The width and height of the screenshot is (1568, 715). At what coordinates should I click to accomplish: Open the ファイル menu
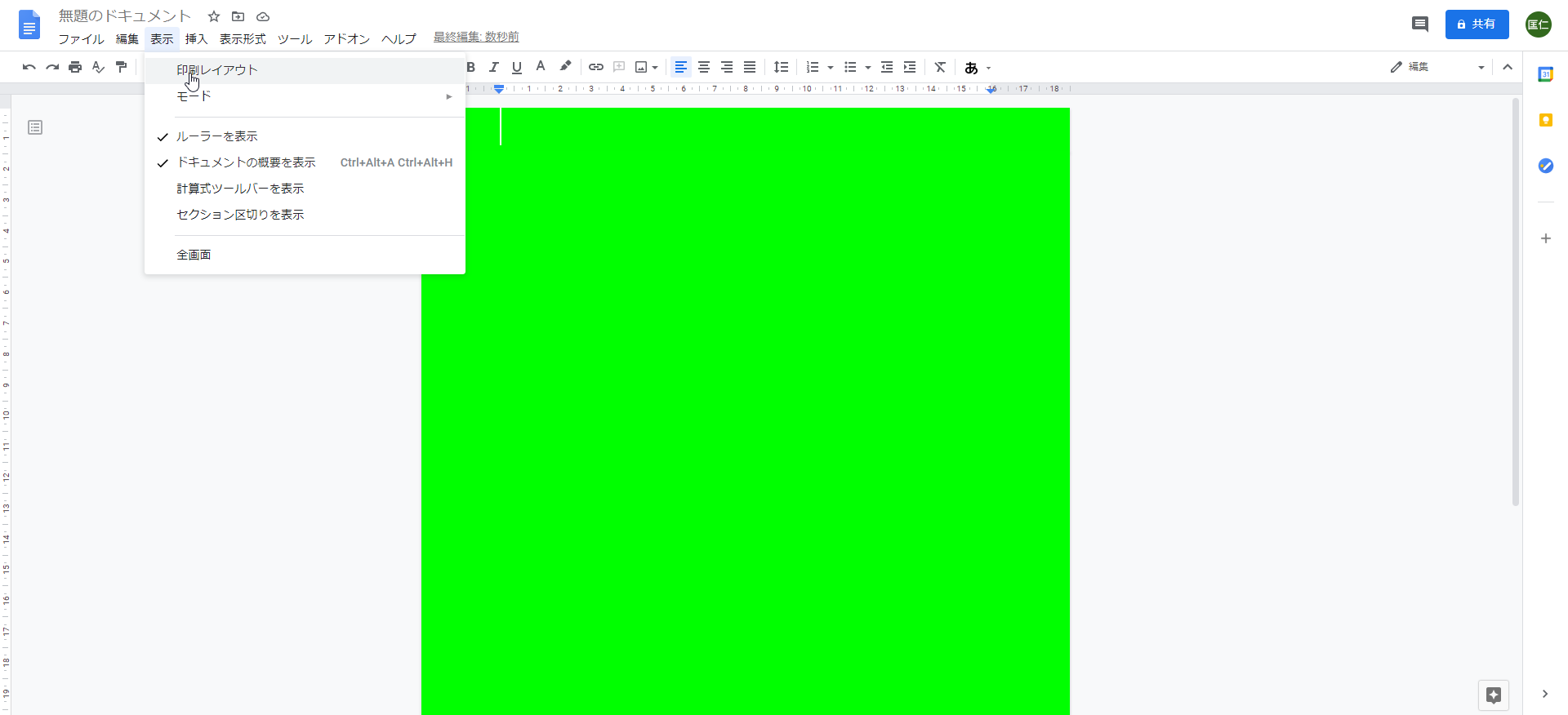pos(81,38)
